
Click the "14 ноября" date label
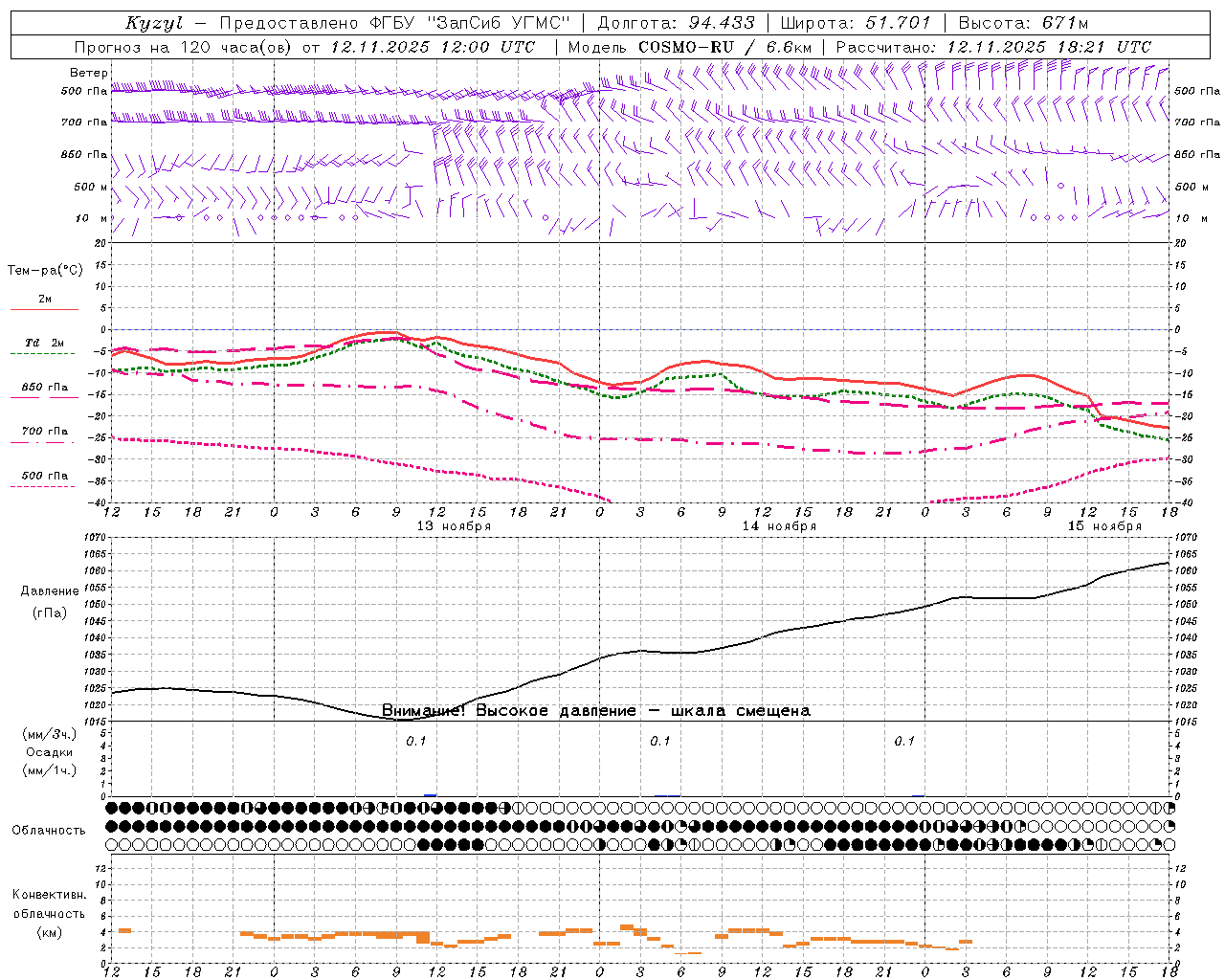[779, 526]
